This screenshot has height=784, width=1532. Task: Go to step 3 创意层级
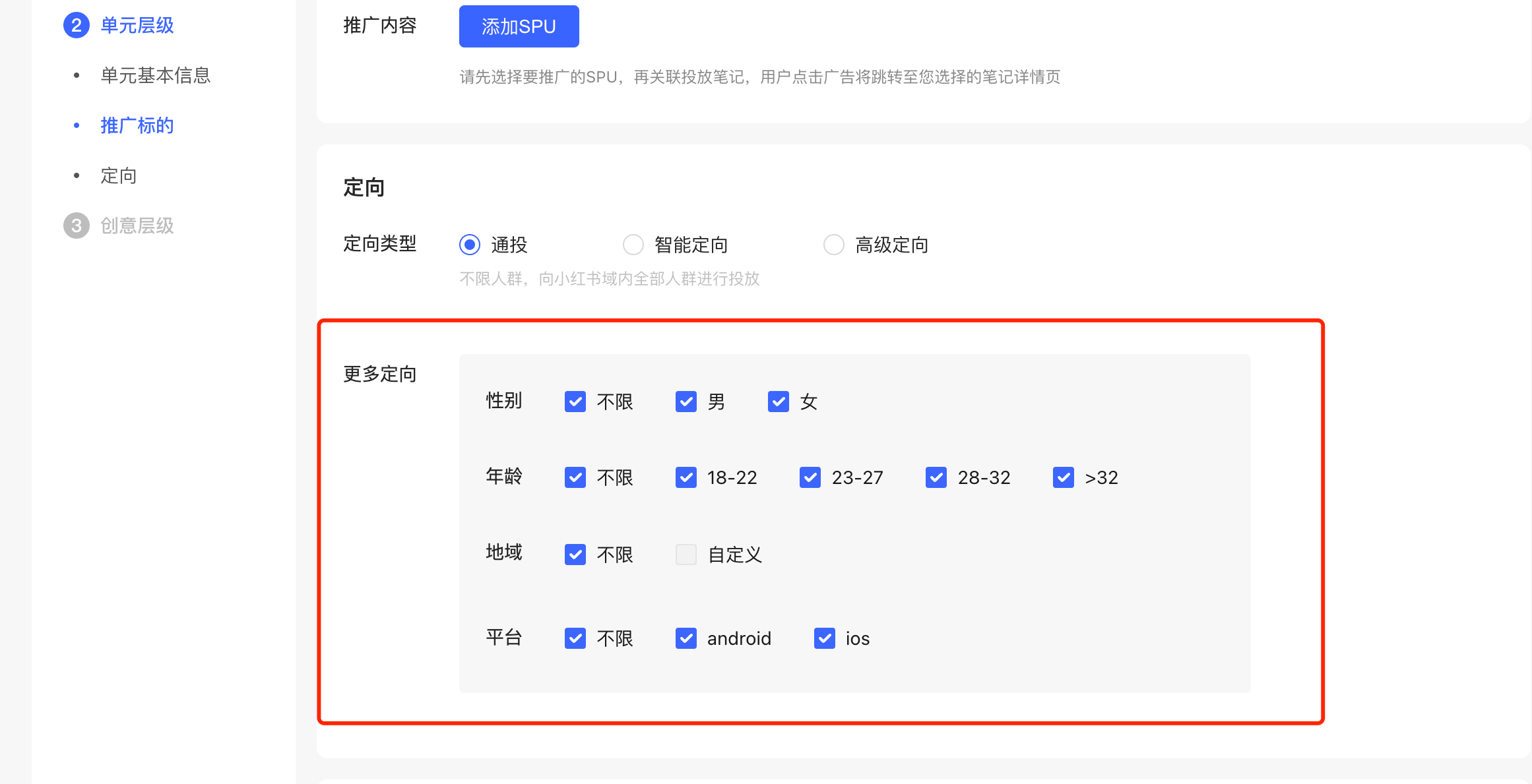(119, 226)
